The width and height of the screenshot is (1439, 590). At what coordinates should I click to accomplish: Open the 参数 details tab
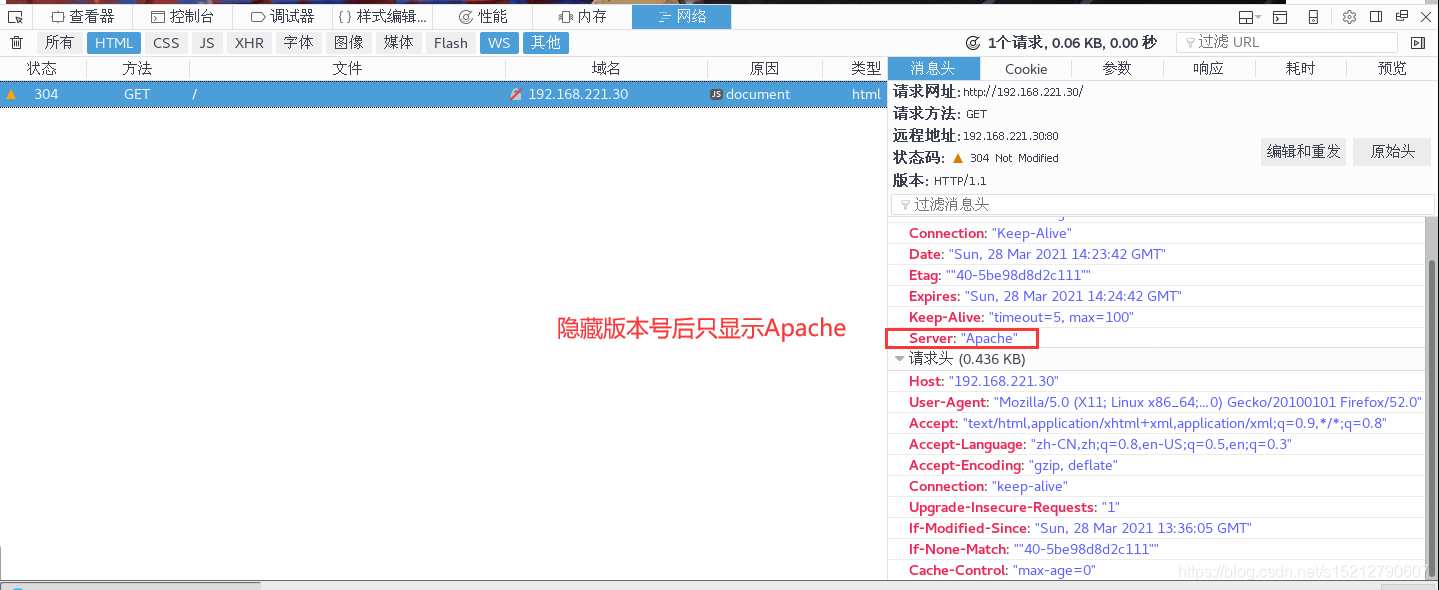pos(1117,68)
